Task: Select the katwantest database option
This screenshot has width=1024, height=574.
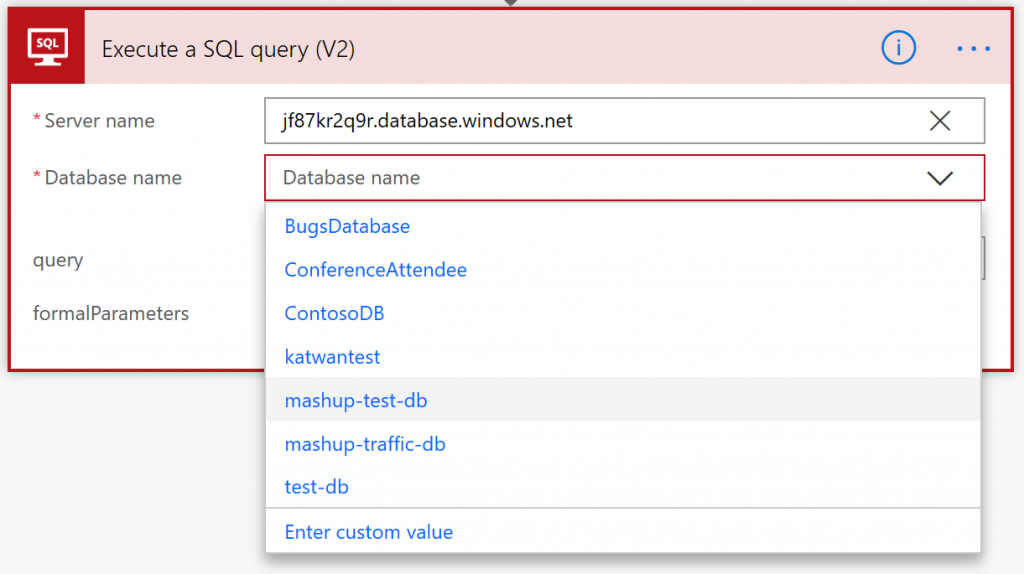Action: (x=332, y=357)
